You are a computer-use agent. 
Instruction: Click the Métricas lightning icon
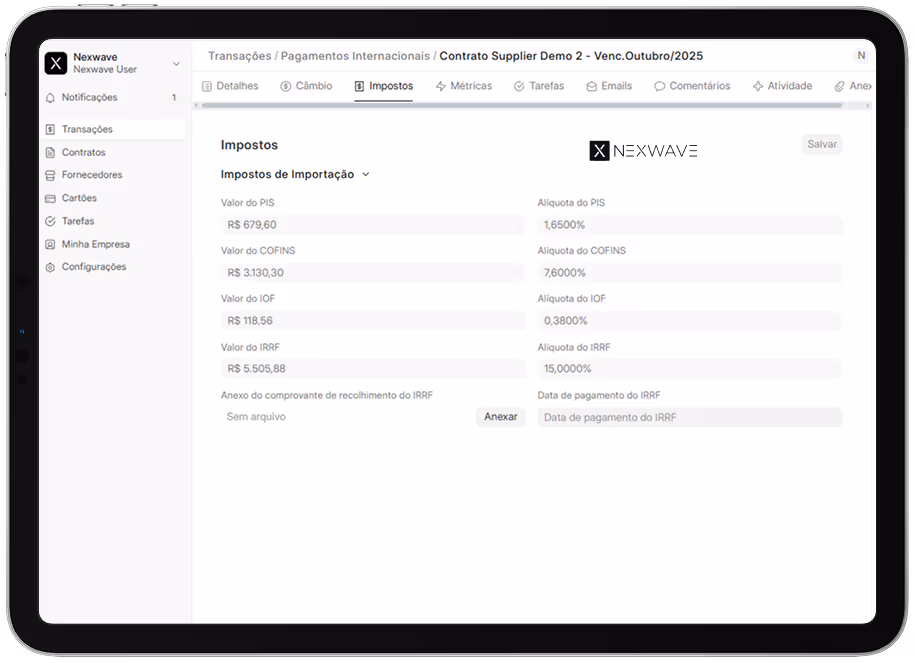click(x=441, y=86)
